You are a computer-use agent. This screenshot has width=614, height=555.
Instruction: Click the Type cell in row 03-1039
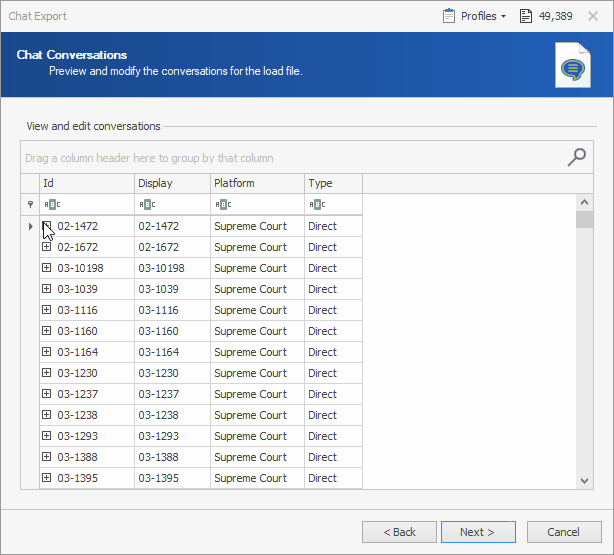333,289
